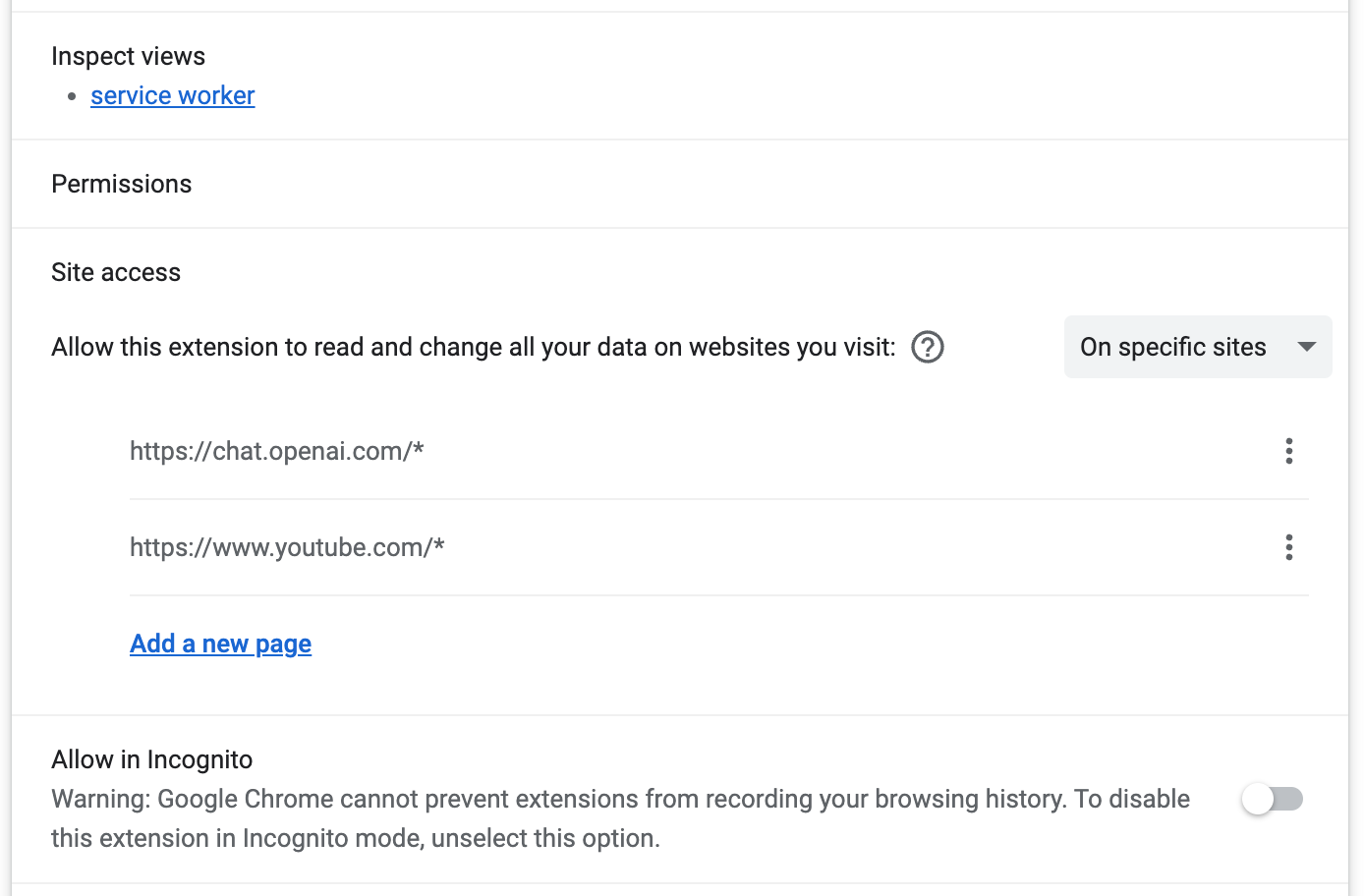Click the site access dropdown arrow
The image size is (1364, 896).
point(1307,347)
